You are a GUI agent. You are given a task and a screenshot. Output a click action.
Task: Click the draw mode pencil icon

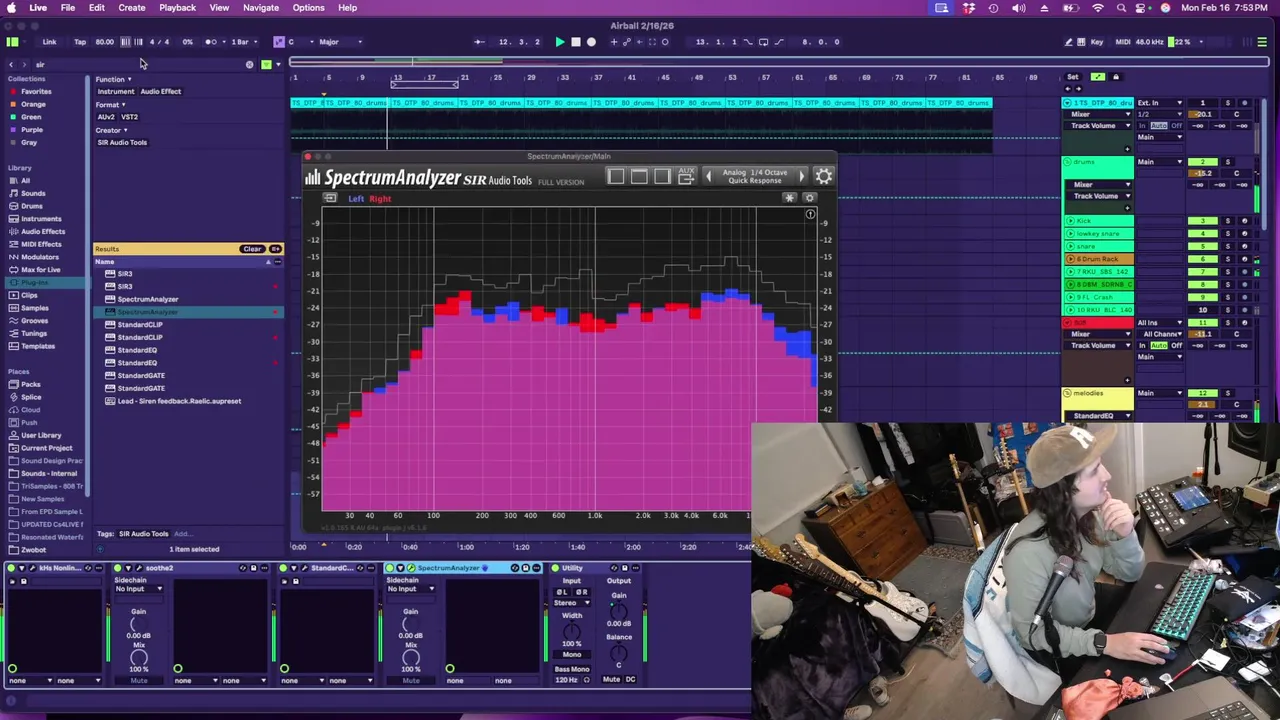click(1068, 42)
